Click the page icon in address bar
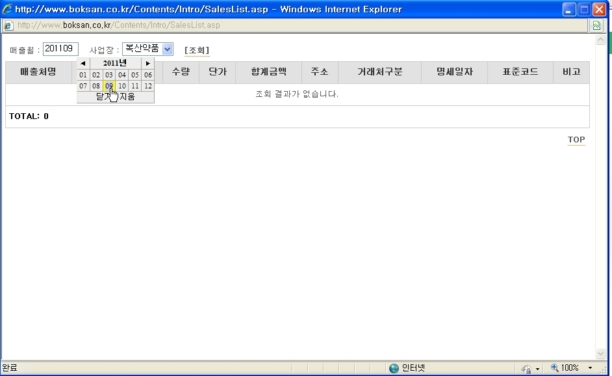Image resolution: width=612 pixels, height=376 pixels. click(x=8, y=25)
